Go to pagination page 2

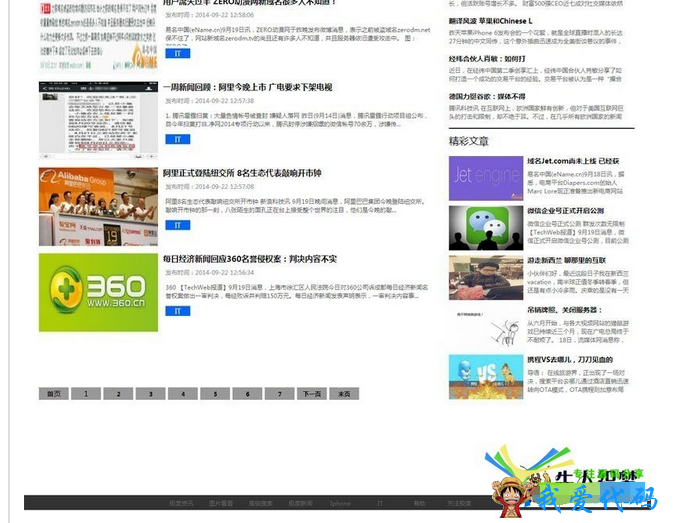point(118,393)
